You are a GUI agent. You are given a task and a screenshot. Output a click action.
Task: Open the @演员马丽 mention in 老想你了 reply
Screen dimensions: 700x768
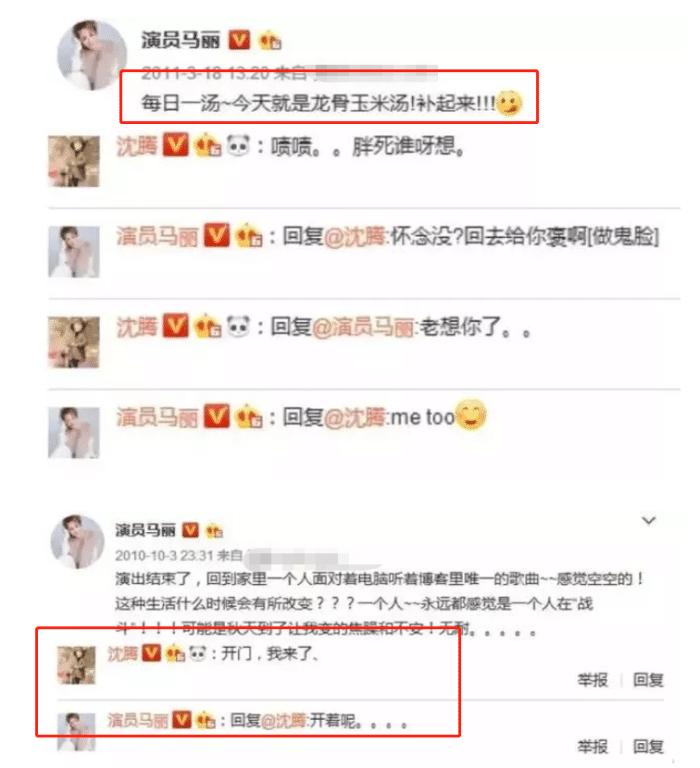point(363,327)
